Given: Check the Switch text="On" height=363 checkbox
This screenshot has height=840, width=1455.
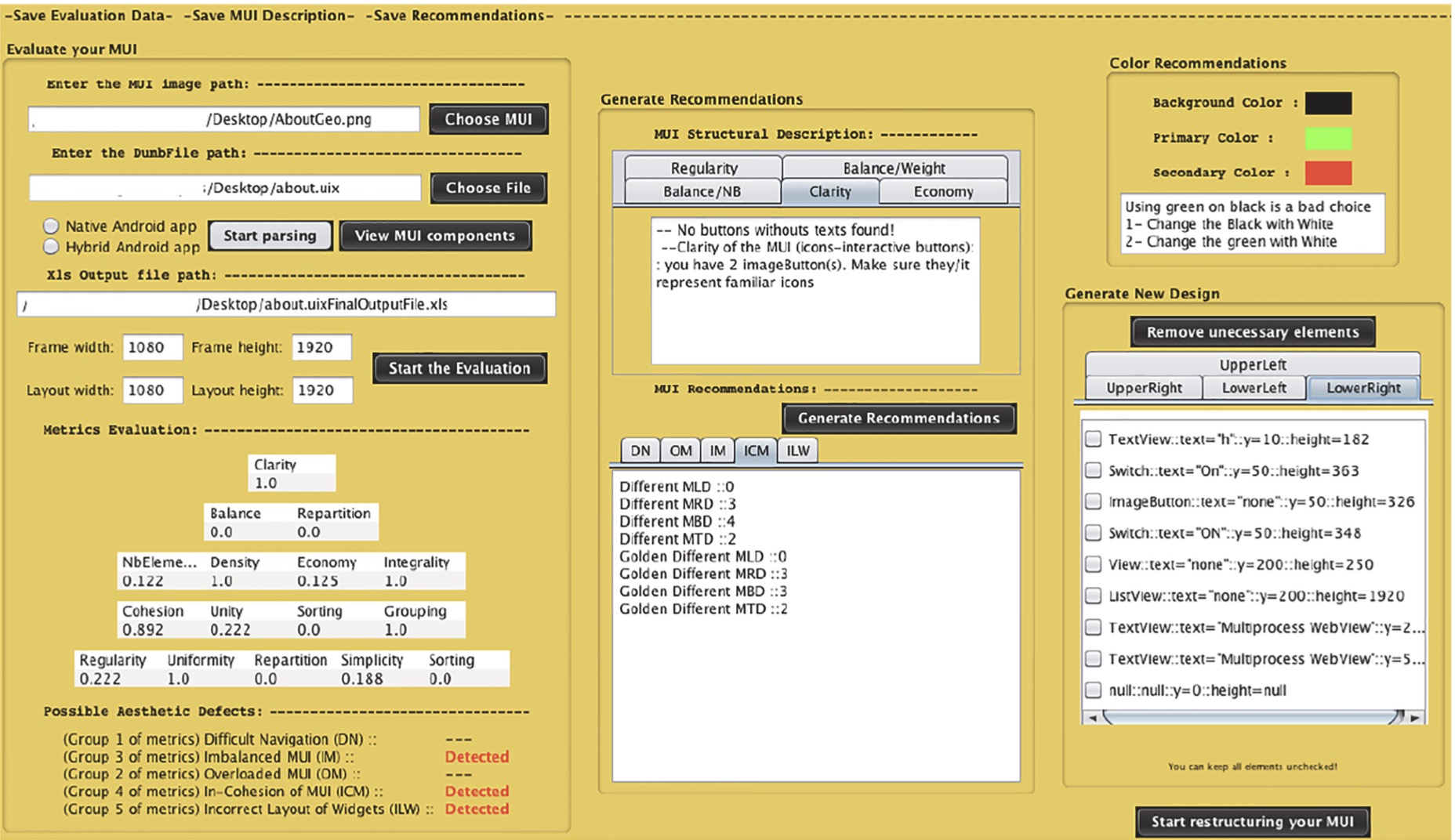Looking at the screenshot, I should 1093,470.
